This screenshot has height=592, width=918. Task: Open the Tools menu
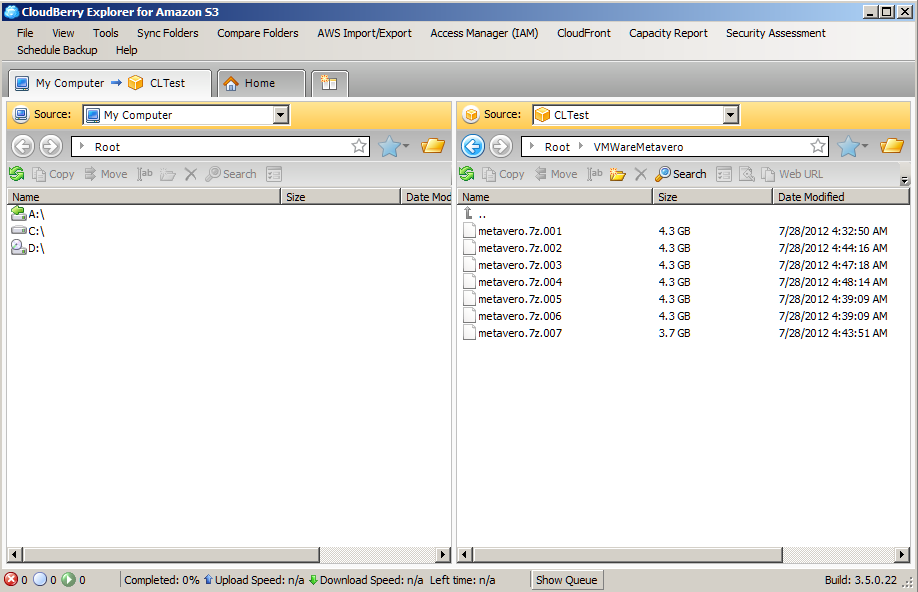point(105,33)
